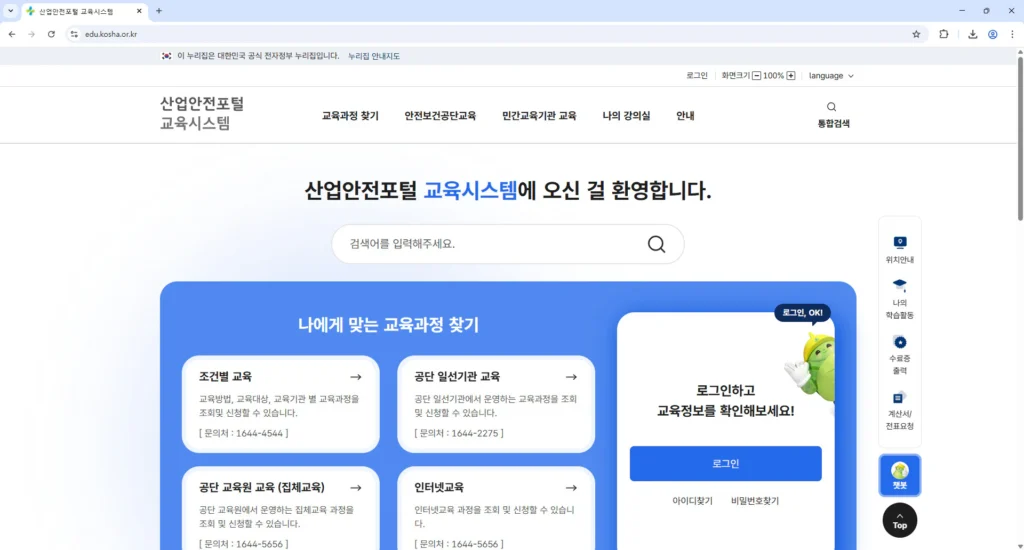
Task: Click the magnifier icon in main search box
Action: point(656,244)
